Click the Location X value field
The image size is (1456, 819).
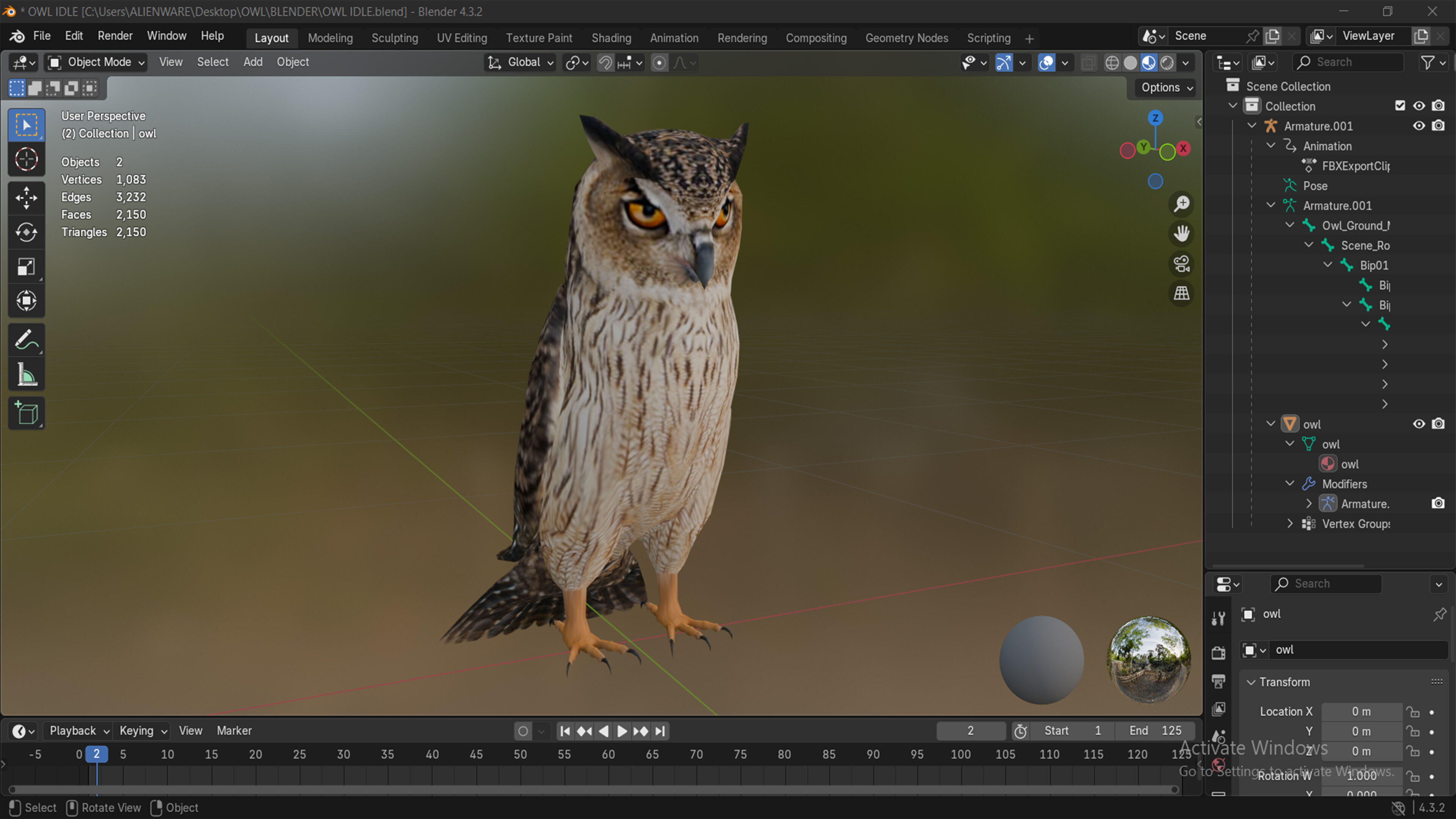coord(1361,712)
